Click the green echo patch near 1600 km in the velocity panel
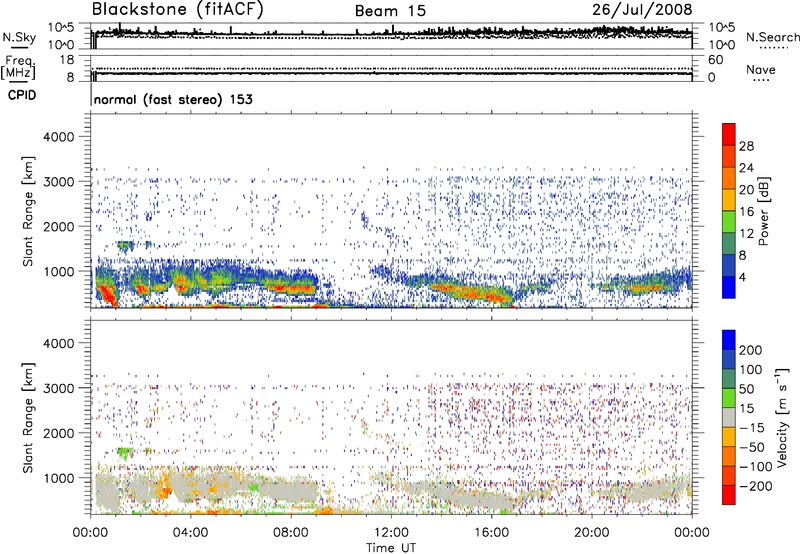The image size is (800, 554). [x=124, y=452]
